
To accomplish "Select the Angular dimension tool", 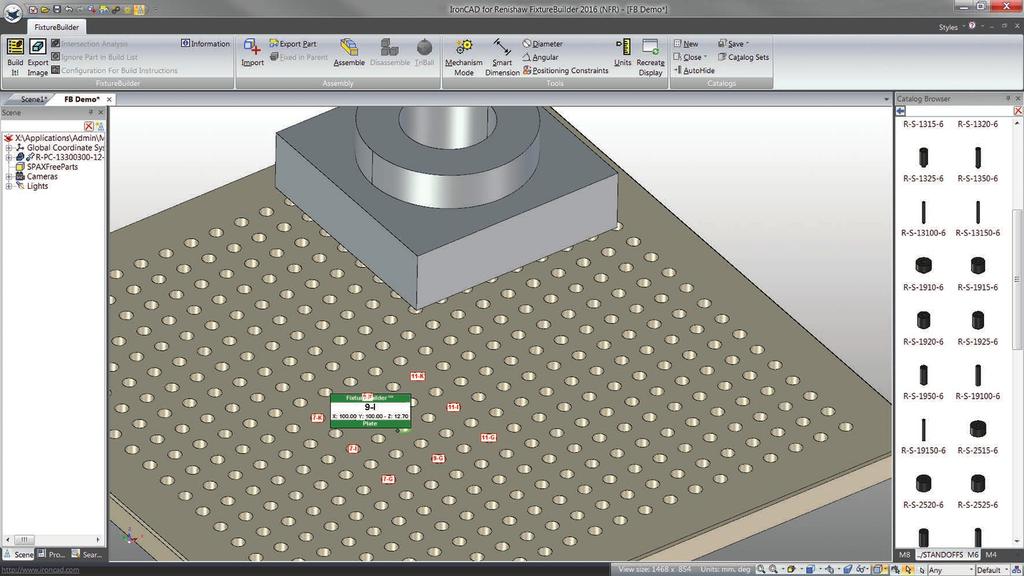I will [540, 57].
